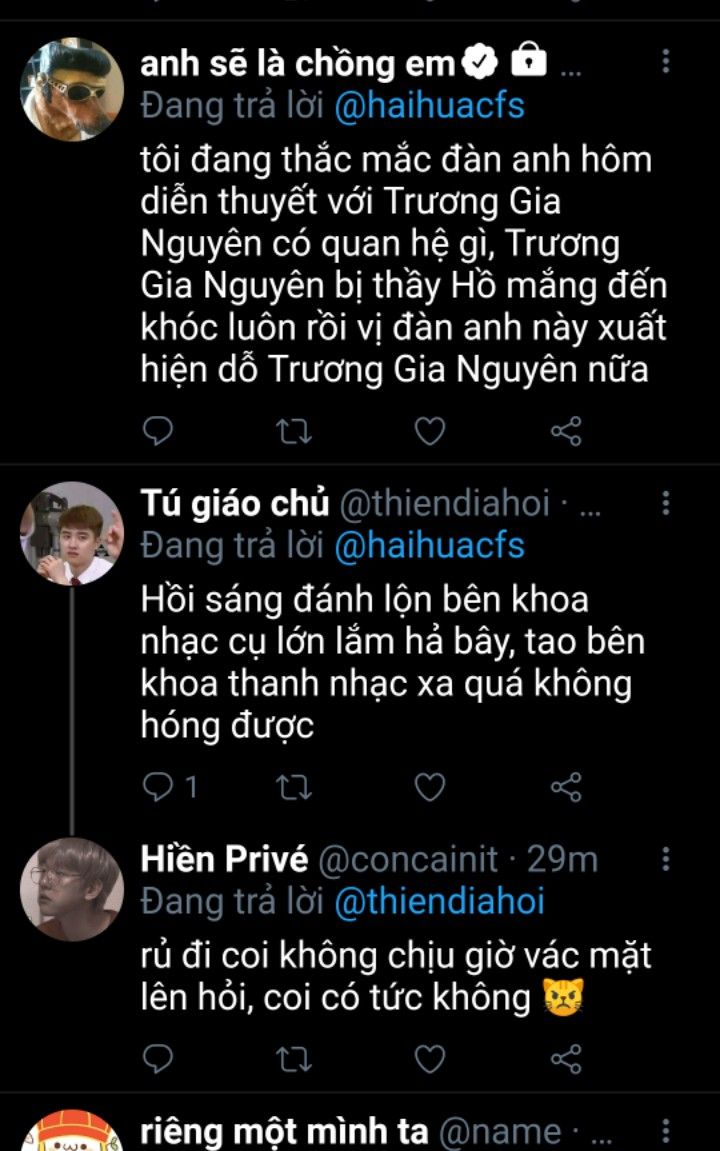
Task: Open Hiền Privé's profile avatar
Action: pos(71,889)
